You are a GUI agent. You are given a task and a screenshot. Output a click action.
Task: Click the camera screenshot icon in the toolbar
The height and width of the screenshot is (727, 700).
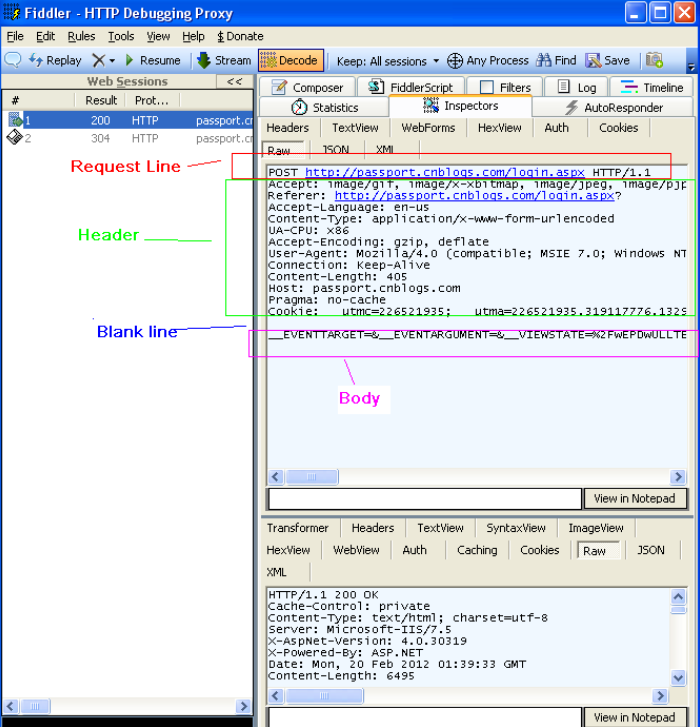(655, 60)
